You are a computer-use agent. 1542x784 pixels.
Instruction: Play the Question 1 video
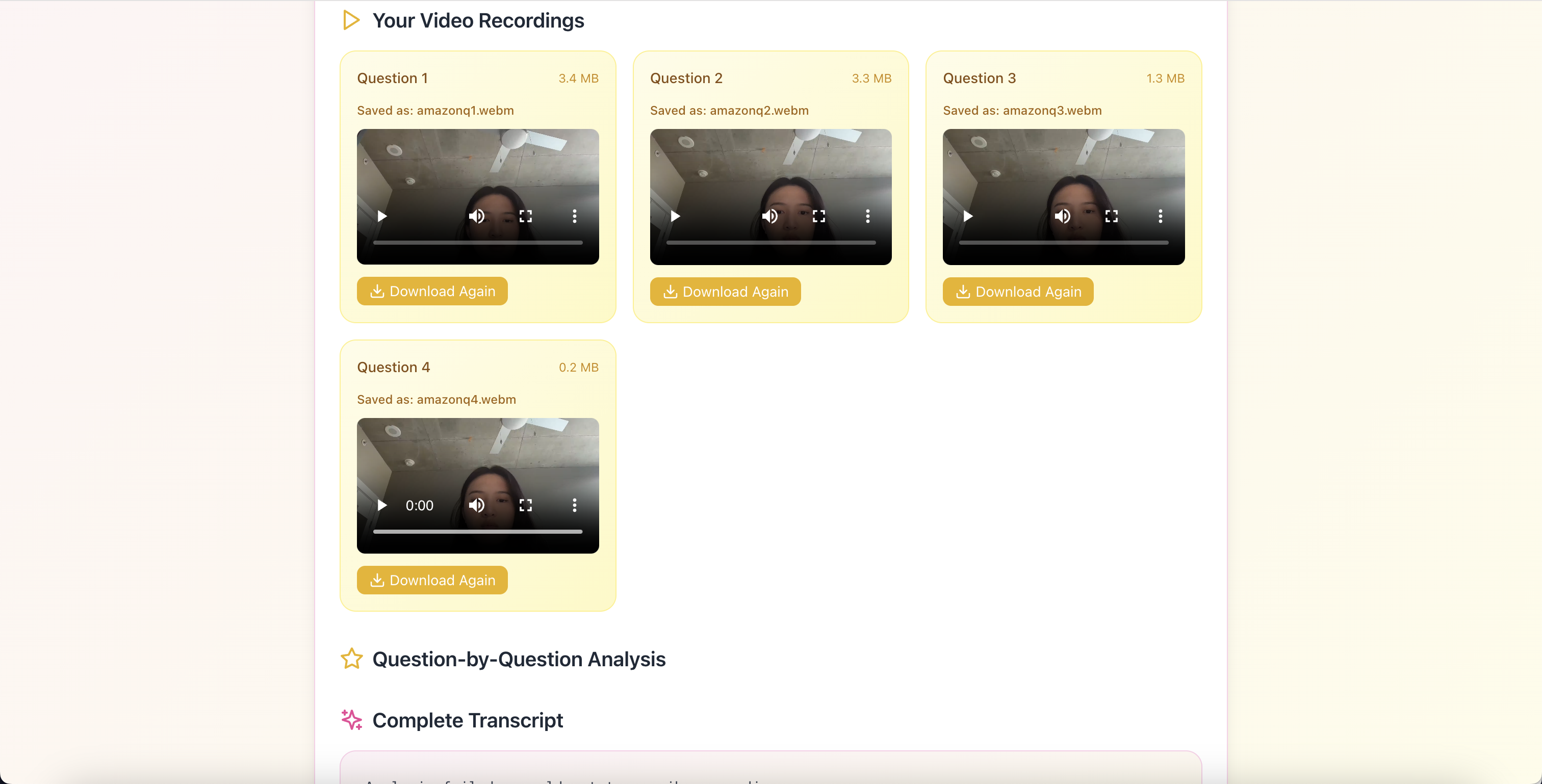pos(382,216)
